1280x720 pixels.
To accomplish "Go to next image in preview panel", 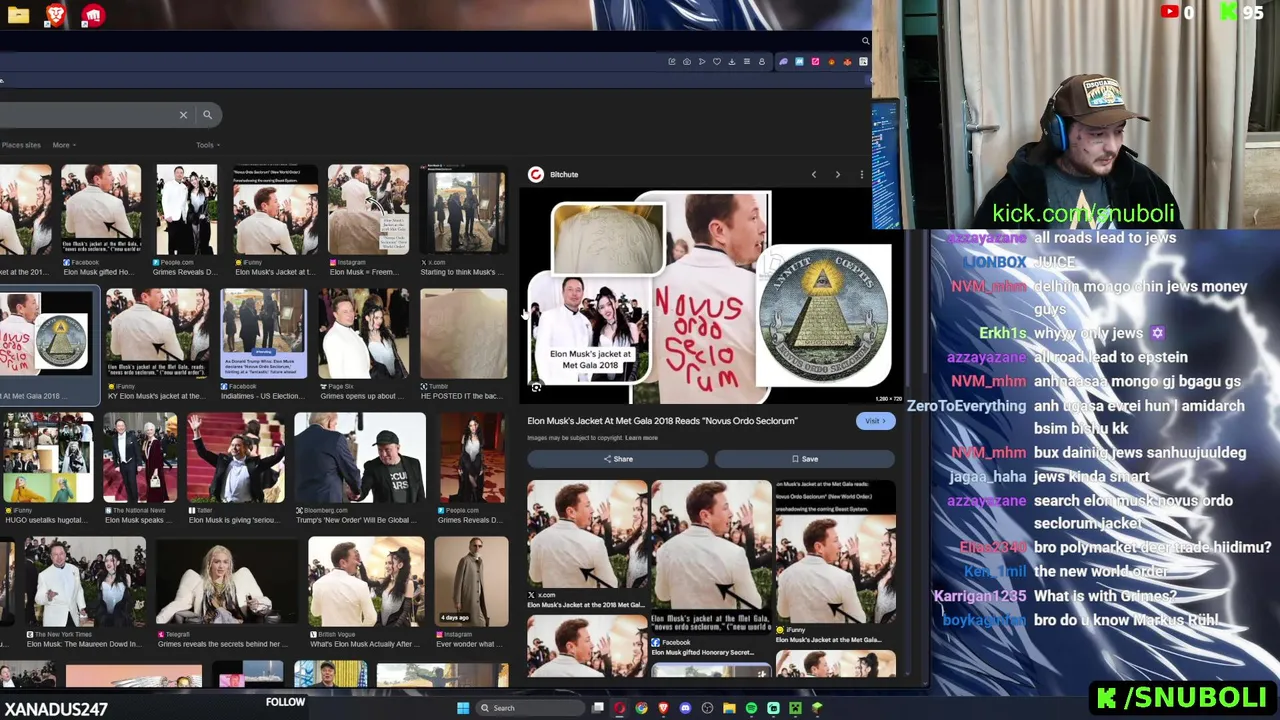I will pos(838,175).
